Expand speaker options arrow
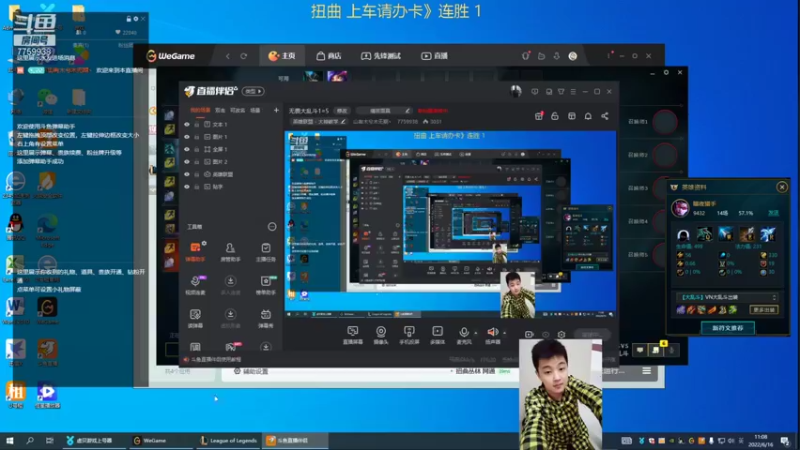This screenshot has width=800, height=450. 505,333
